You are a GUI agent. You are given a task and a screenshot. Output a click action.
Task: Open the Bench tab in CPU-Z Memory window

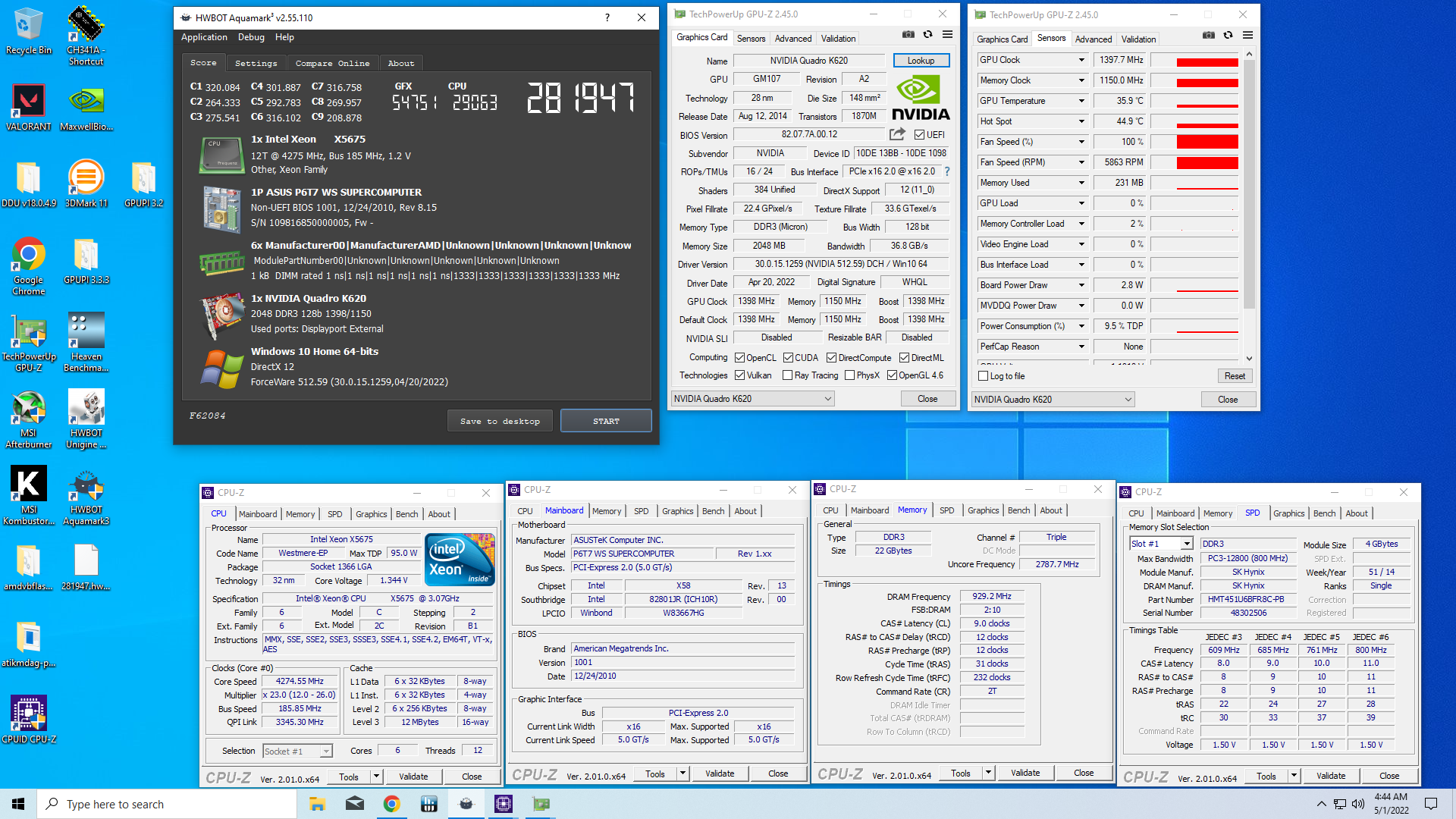[x=1018, y=510]
